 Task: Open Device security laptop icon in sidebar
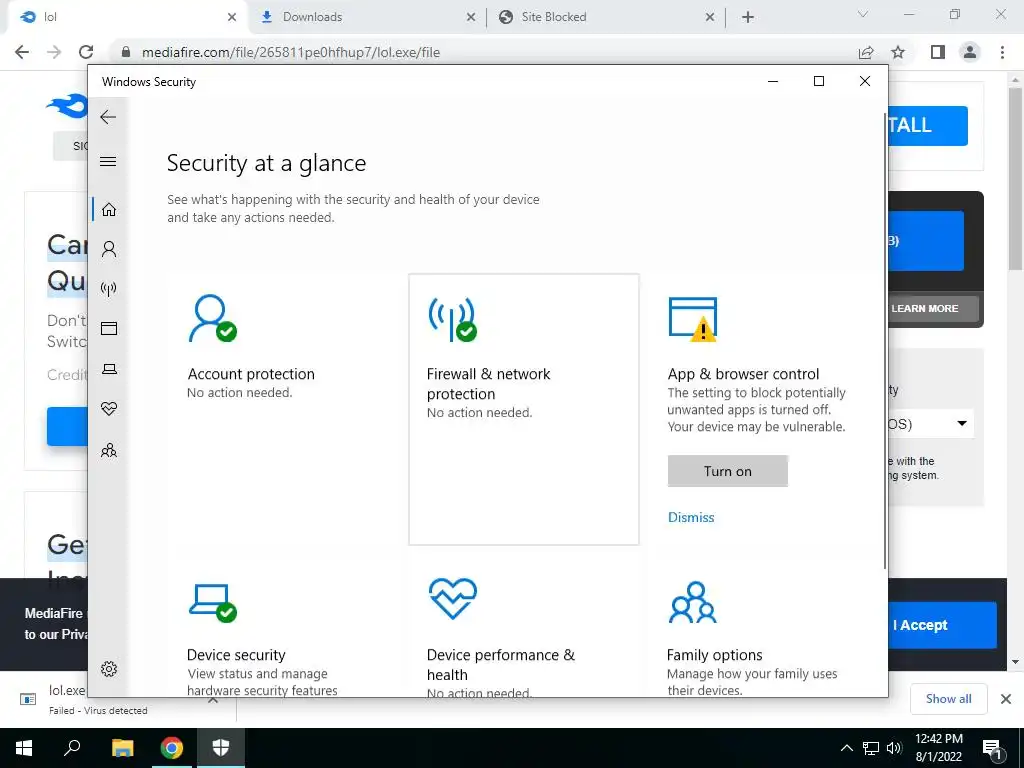(109, 369)
